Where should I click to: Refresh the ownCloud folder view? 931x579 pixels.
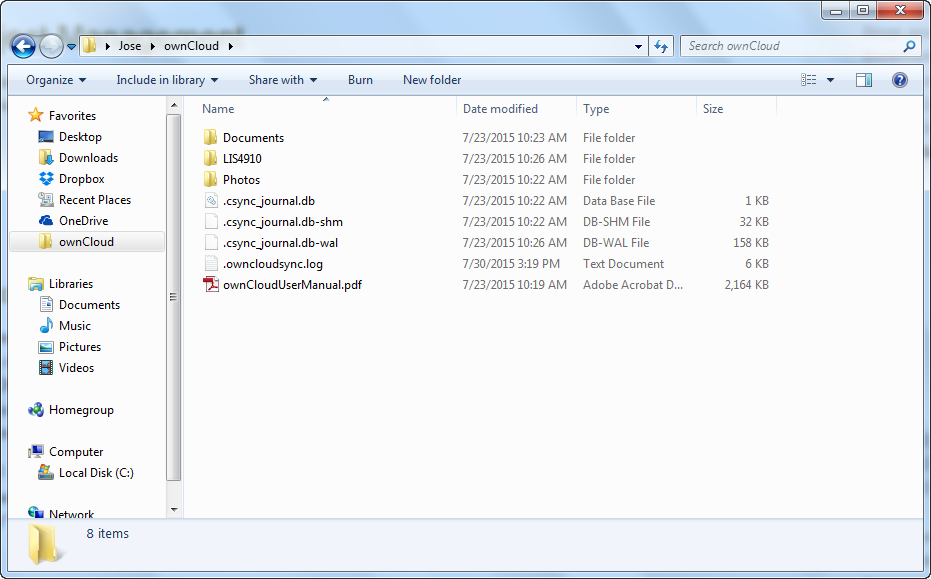661,46
